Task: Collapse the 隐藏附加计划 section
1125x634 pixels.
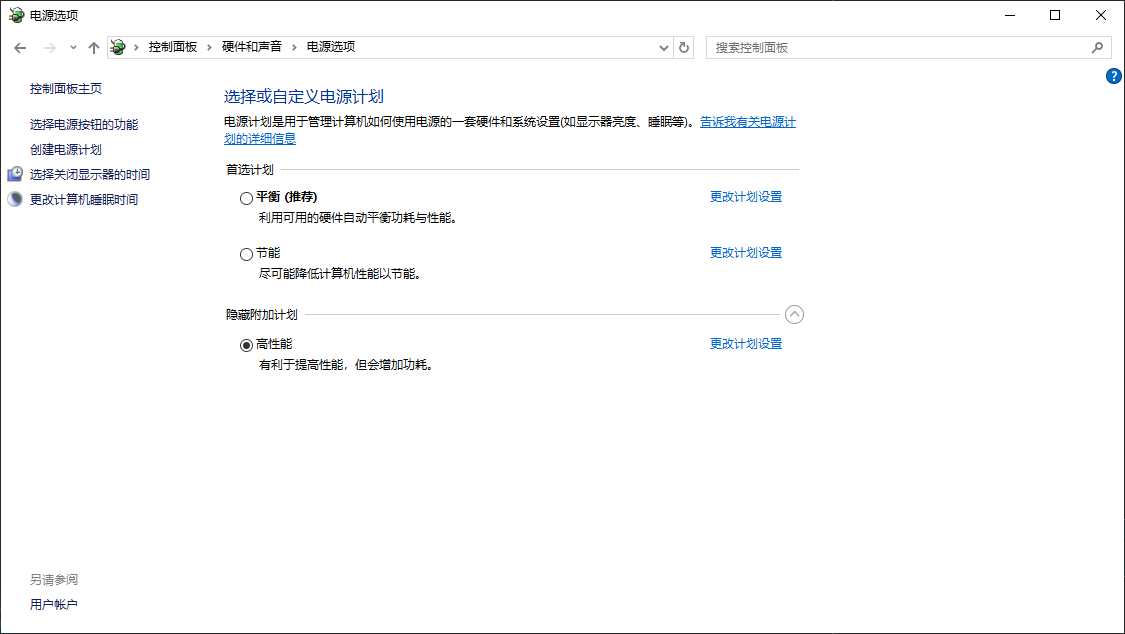Action: point(794,315)
